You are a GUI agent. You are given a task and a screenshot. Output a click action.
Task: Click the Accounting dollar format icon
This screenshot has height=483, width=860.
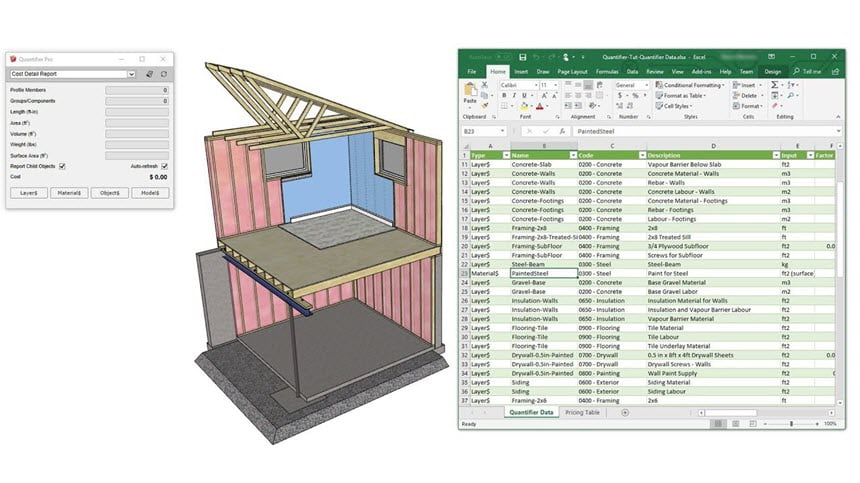[x=620, y=95]
